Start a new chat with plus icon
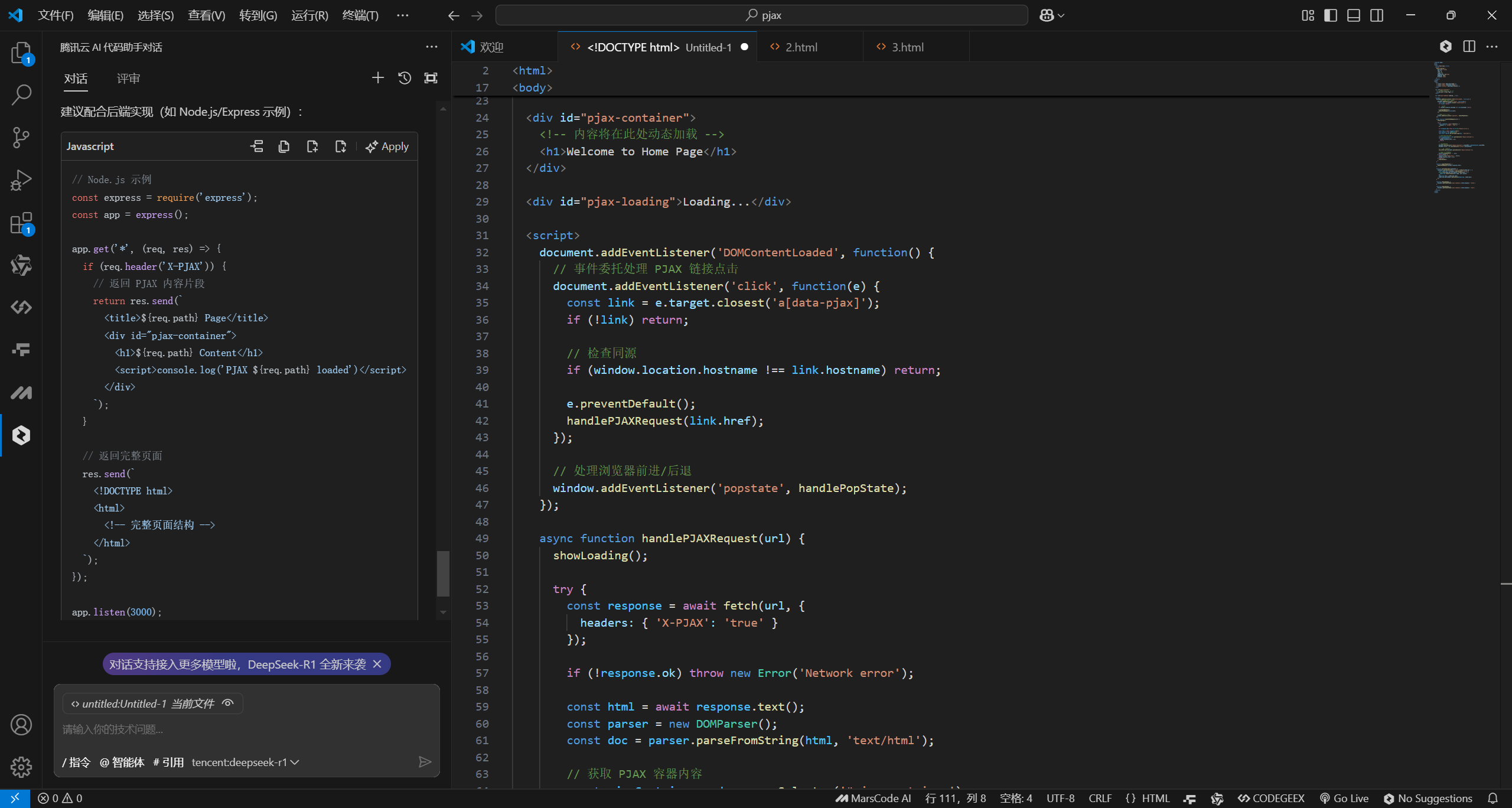The width and height of the screenshot is (1512, 808). point(378,78)
